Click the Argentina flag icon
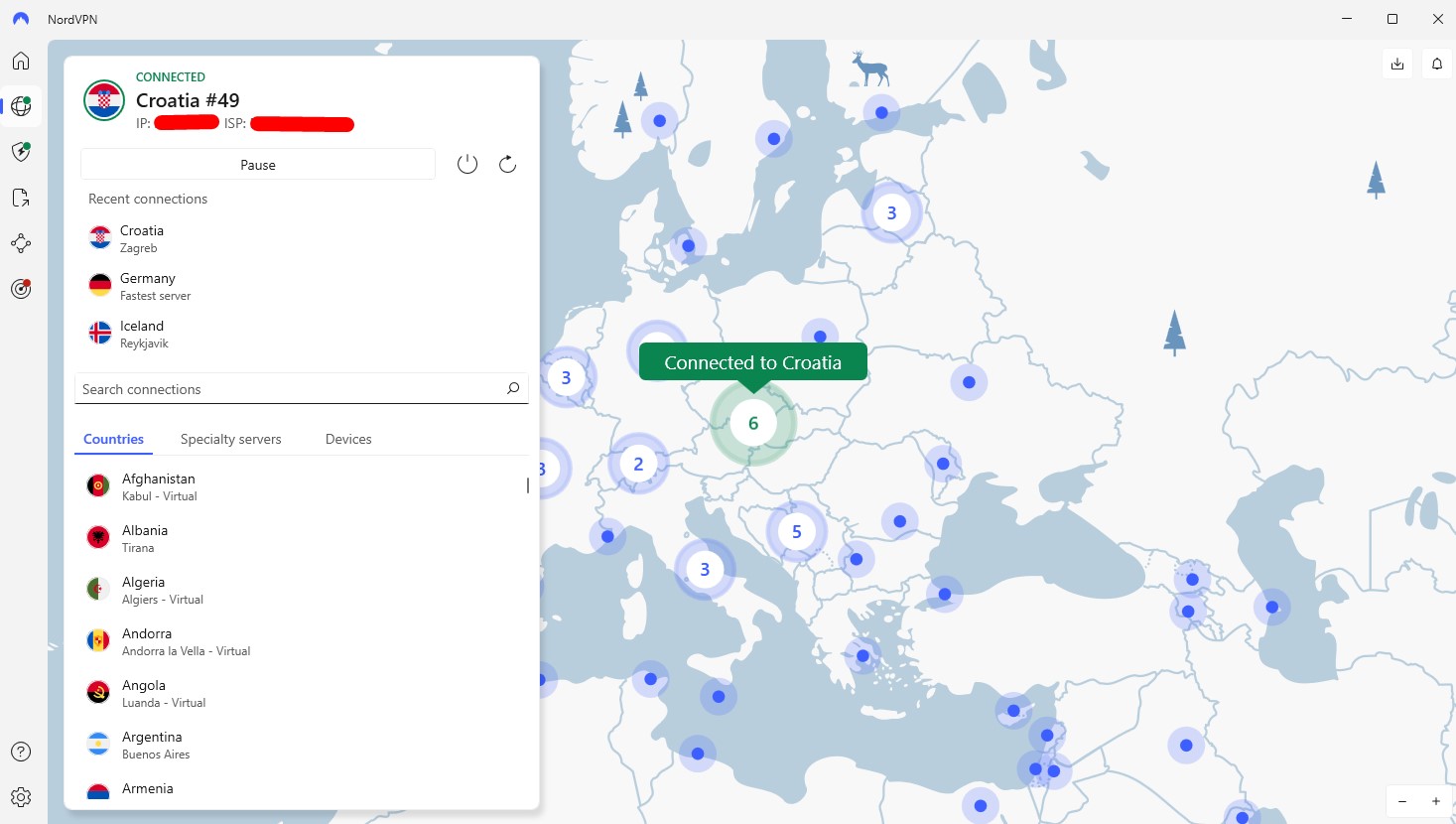 pyautogui.click(x=98, y=745)
